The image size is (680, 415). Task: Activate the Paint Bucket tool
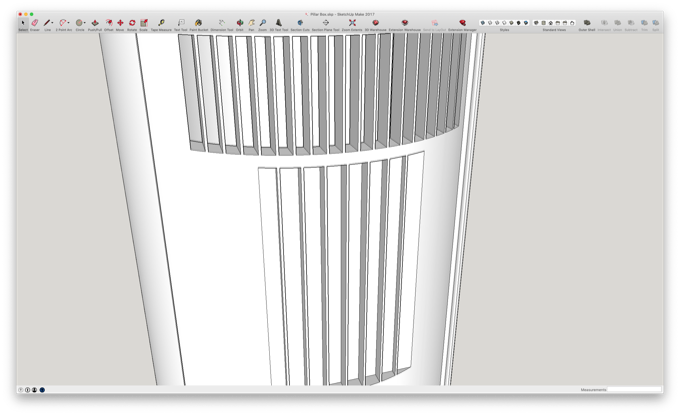pos(198,23)
